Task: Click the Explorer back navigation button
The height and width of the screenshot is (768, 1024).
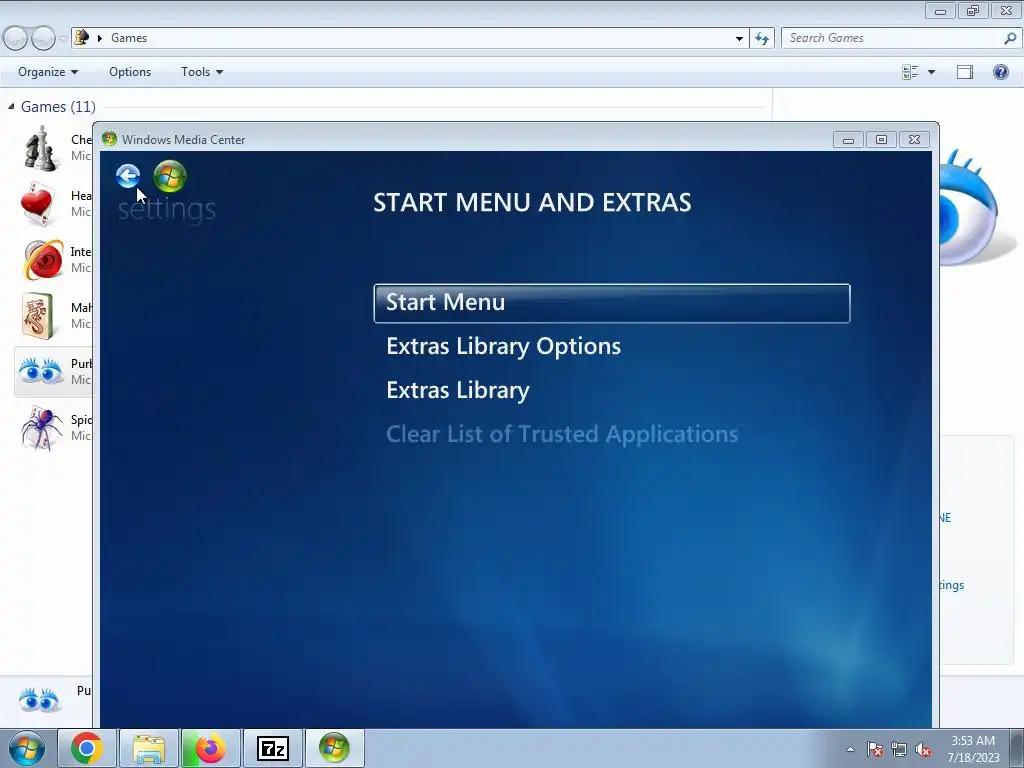Action: pyautogui.click(x=16, y=39)
